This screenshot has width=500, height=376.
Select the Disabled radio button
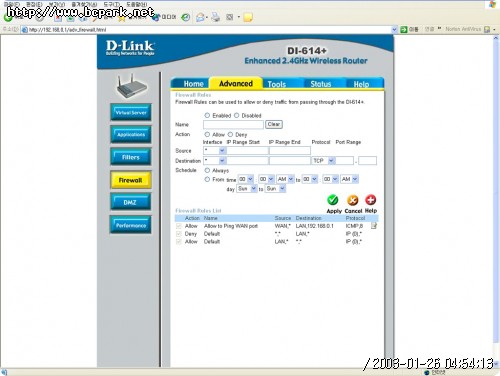click(236, 115)
